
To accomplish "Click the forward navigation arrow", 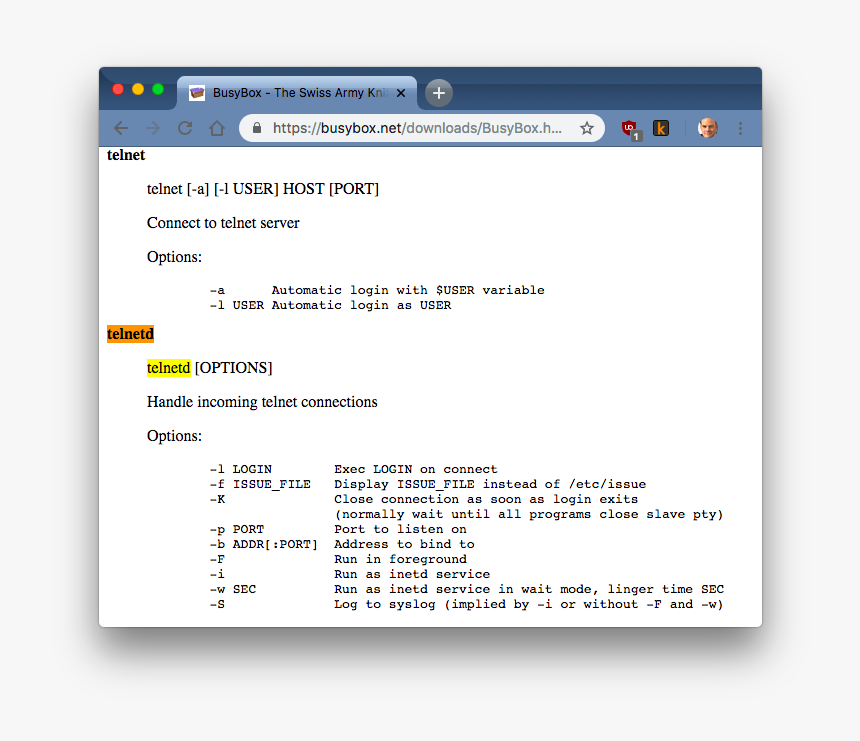I will click(x=153, y=128).
